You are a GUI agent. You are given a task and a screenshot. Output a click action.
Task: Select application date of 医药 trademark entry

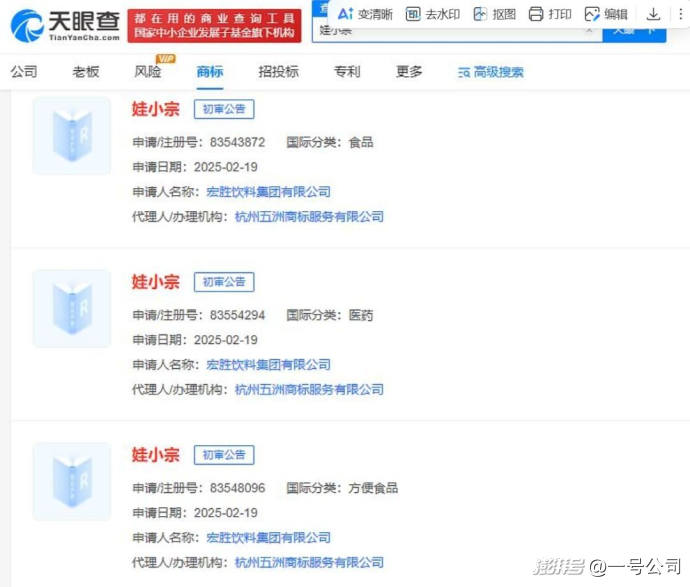[x=226, y=340]
